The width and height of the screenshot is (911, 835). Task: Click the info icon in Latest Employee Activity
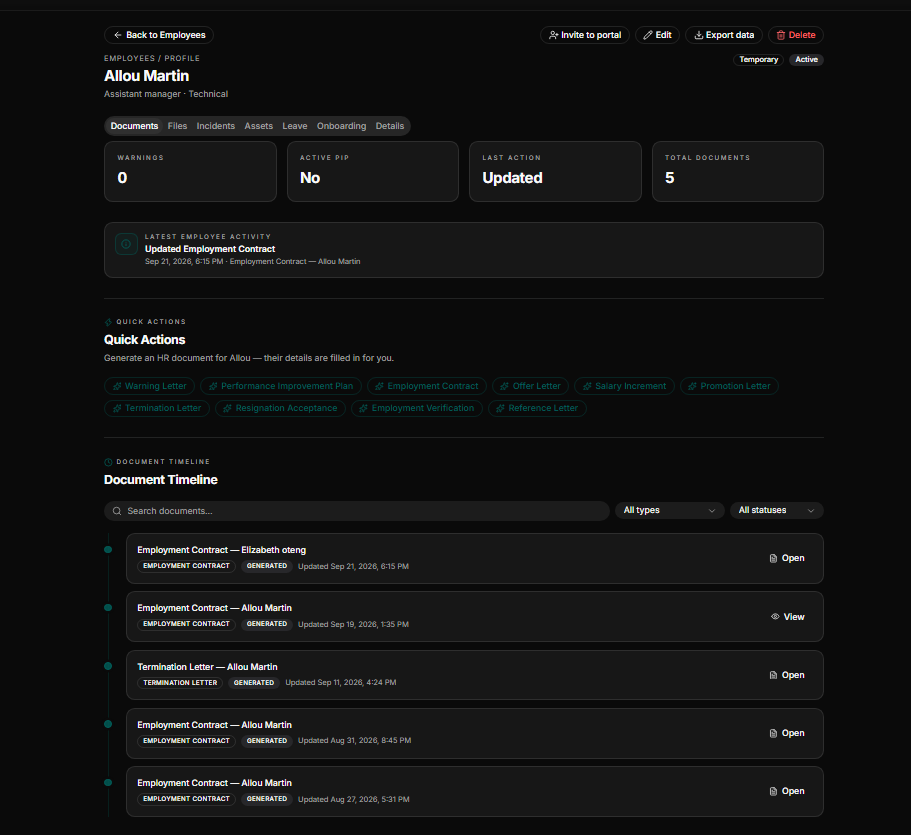[x=126, y=244]
